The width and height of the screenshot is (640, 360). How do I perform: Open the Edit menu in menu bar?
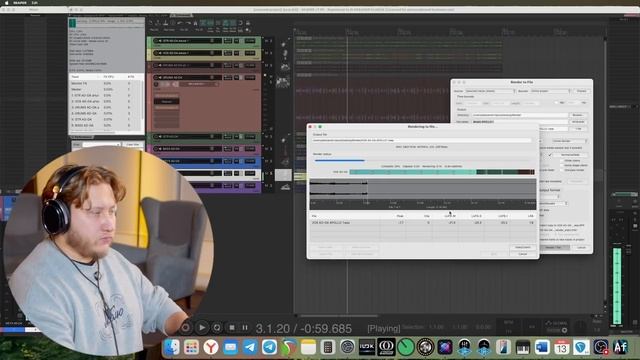coord(35,2)
